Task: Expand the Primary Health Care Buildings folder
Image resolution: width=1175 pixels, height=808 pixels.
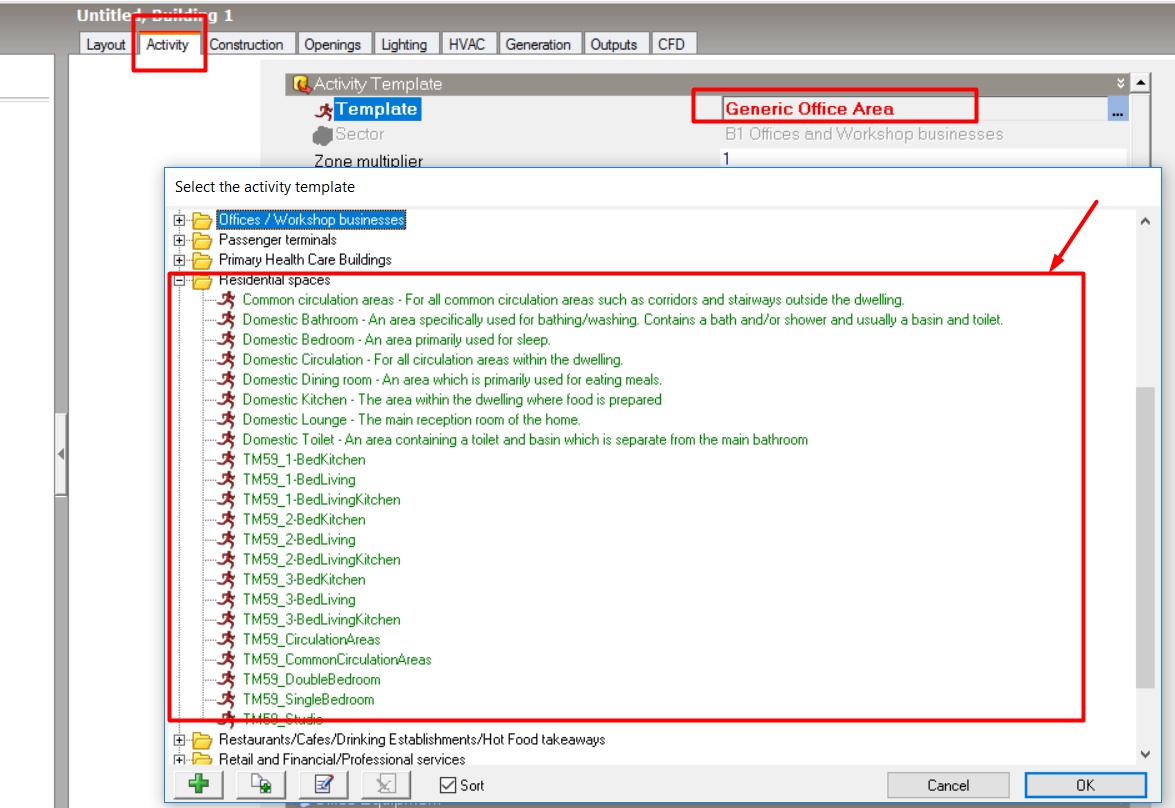Action: point(179,260)
